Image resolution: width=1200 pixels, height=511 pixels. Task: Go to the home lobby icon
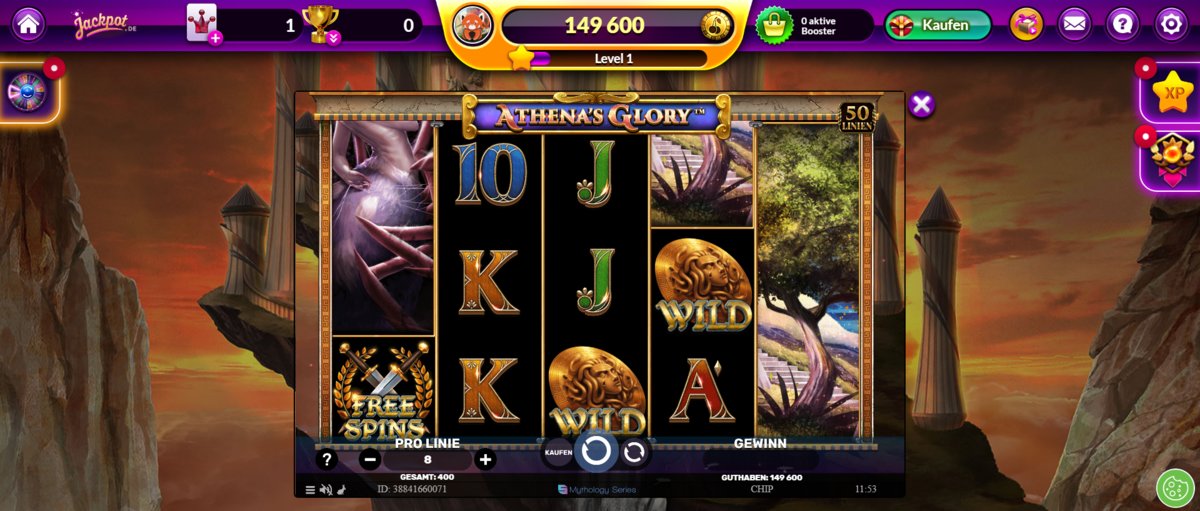(28, 24)
